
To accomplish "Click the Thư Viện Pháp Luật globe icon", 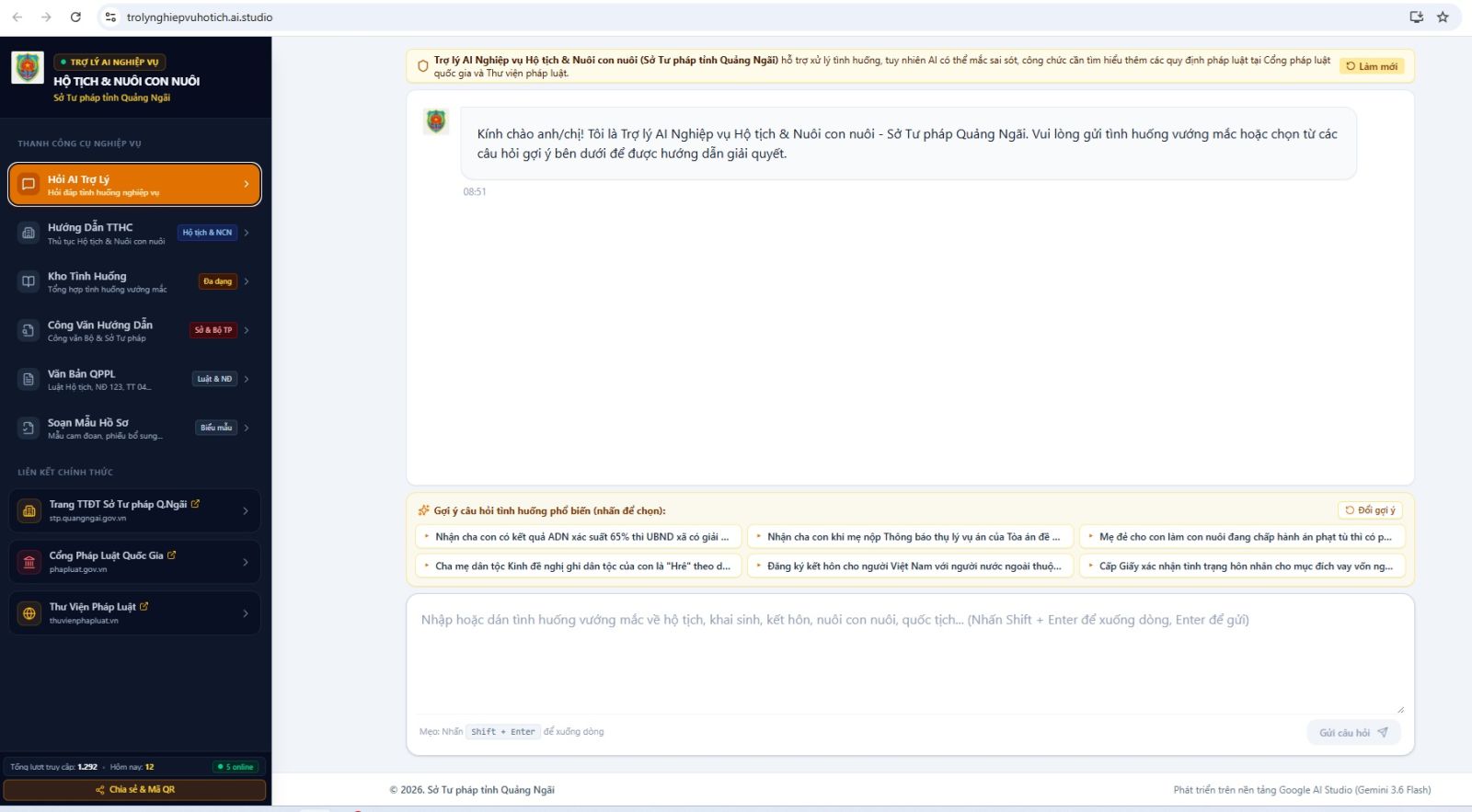I will pyautogui.click(x=29, y=613).
